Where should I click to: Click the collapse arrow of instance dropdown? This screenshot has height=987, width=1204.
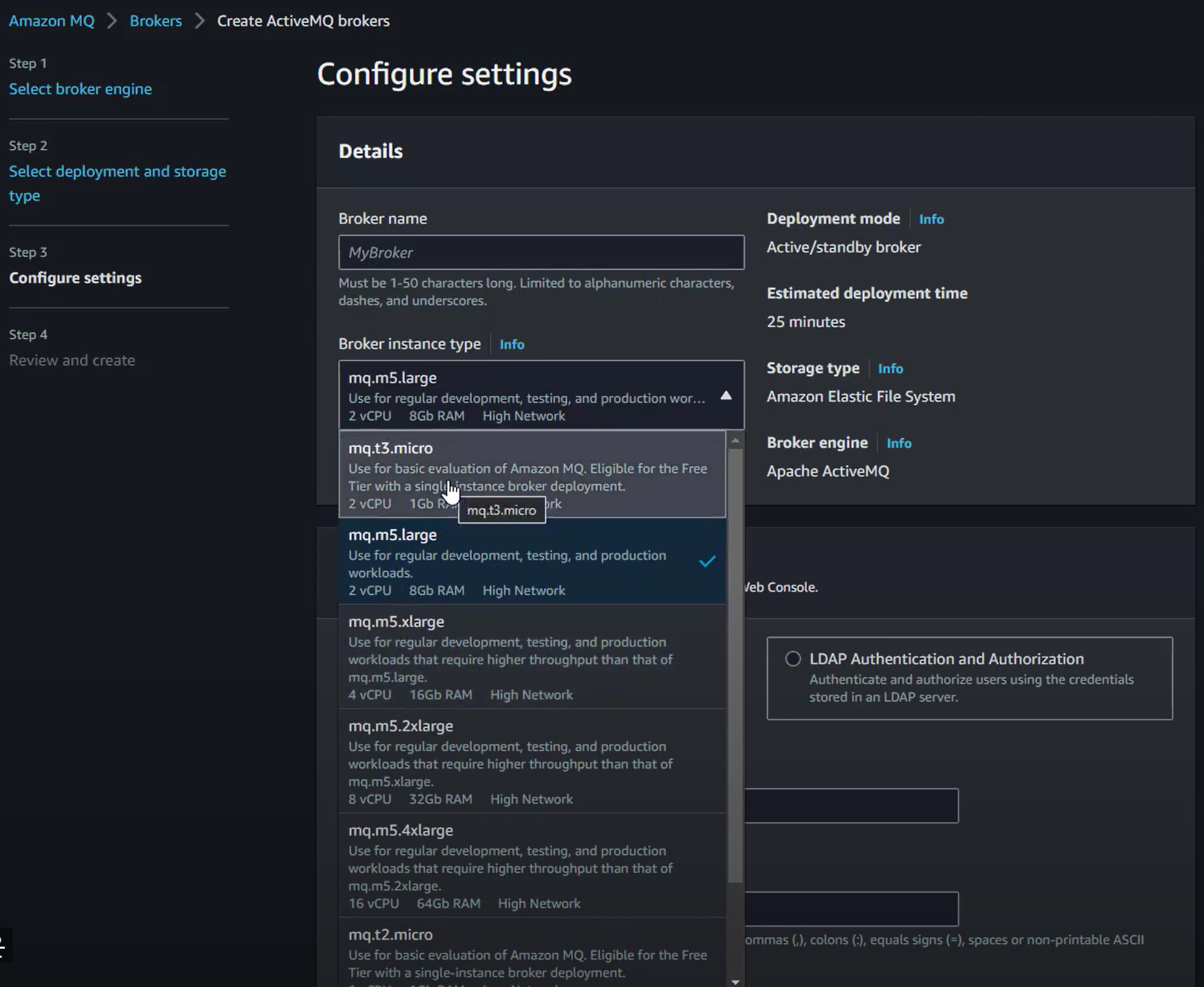[726, 395]
